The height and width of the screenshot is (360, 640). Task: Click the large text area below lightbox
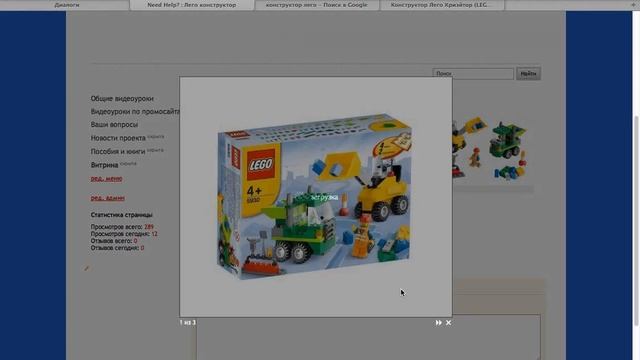(368, 338)
